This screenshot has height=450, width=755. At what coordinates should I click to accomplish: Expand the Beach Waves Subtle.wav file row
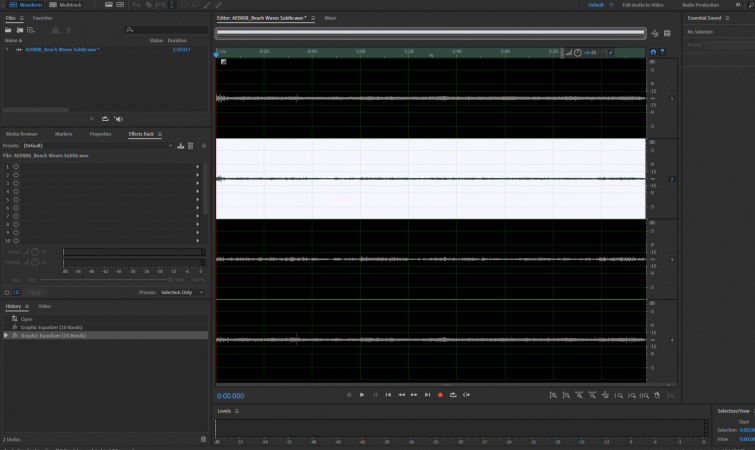pyautogui.click(x=7, y=50)
